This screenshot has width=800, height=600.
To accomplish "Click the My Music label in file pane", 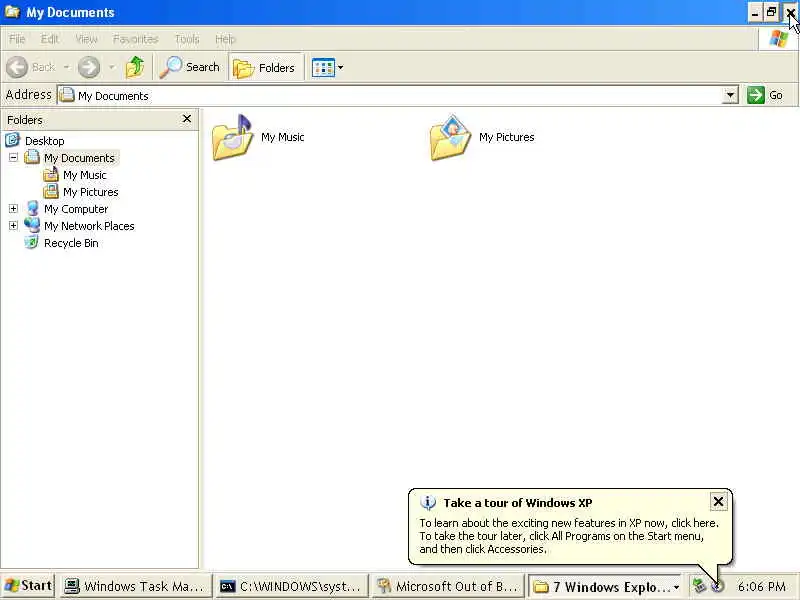I will point(283,137).
